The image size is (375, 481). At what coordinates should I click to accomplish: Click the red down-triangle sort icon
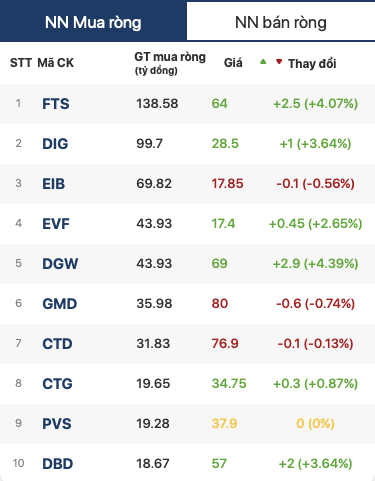[x=279, y=61]
